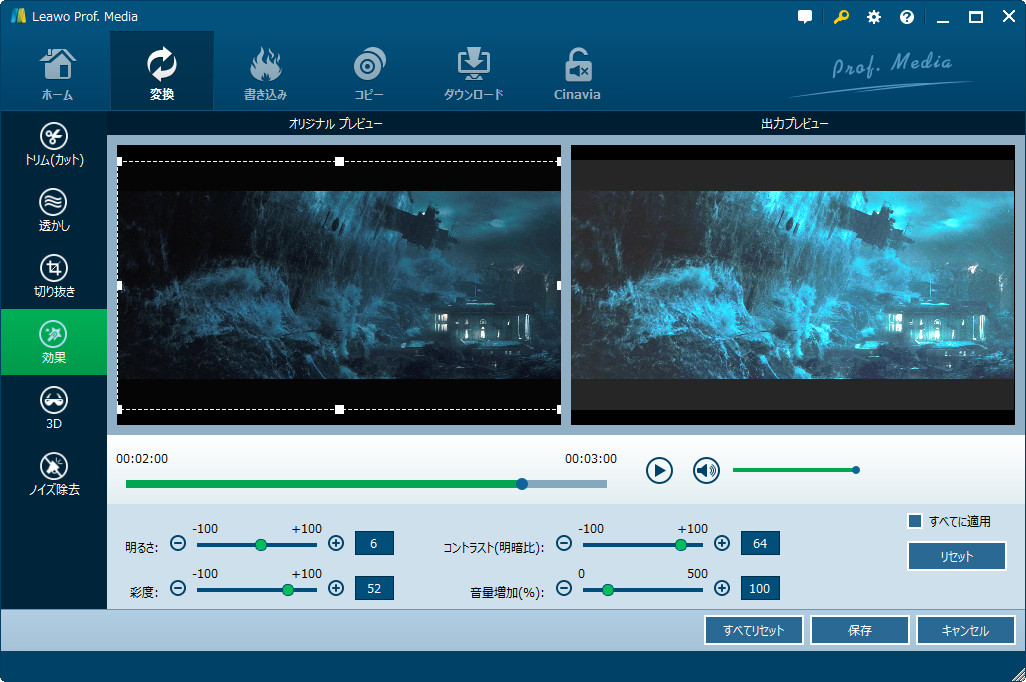1026x682 pixels.
Task: Decrease 彩度 saturation with minus icon
Action: tap(178, 588)
